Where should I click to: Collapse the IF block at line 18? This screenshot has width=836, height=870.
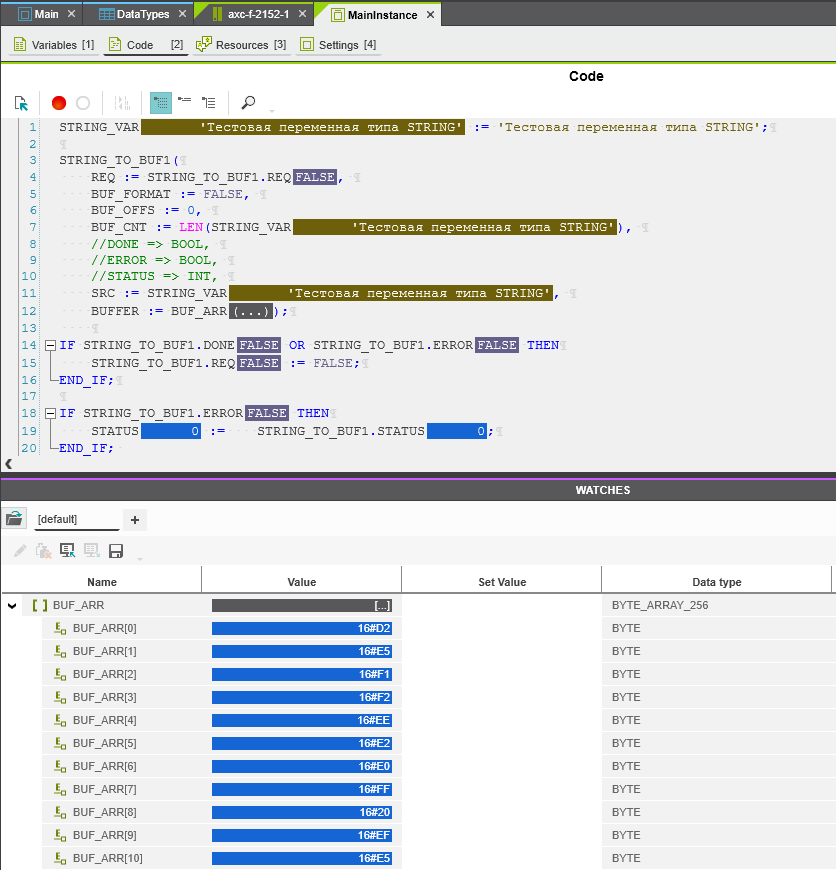click(x=50, y=413)
